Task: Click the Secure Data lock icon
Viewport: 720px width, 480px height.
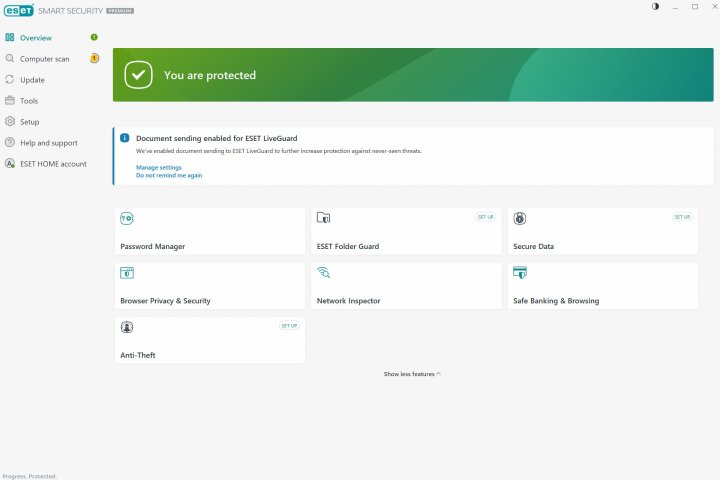Action: [x=520, y=218]
